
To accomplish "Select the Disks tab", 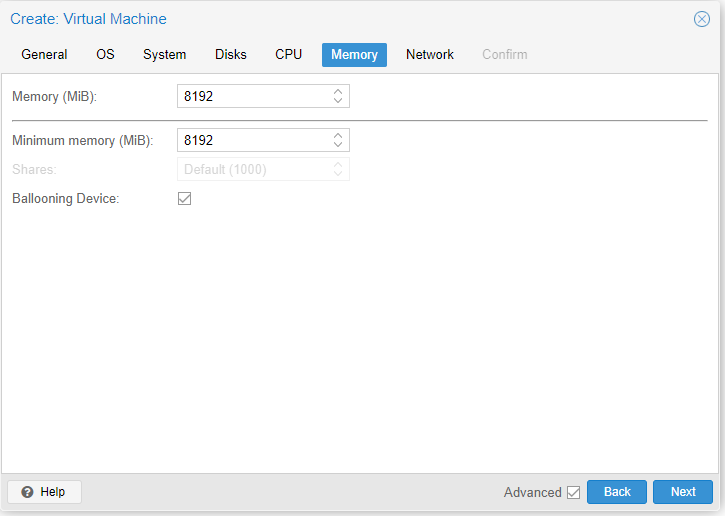I will pyautogui.click(x=231, y=55).
